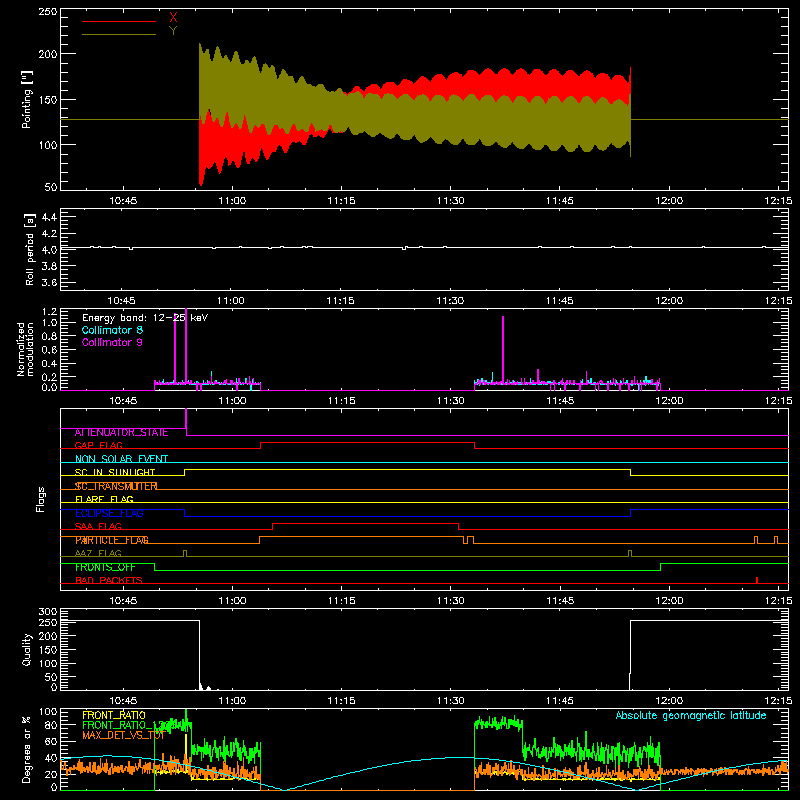The image size is (800, 800).
Task: Select the red legend line for X
Action: coord(119,21)
